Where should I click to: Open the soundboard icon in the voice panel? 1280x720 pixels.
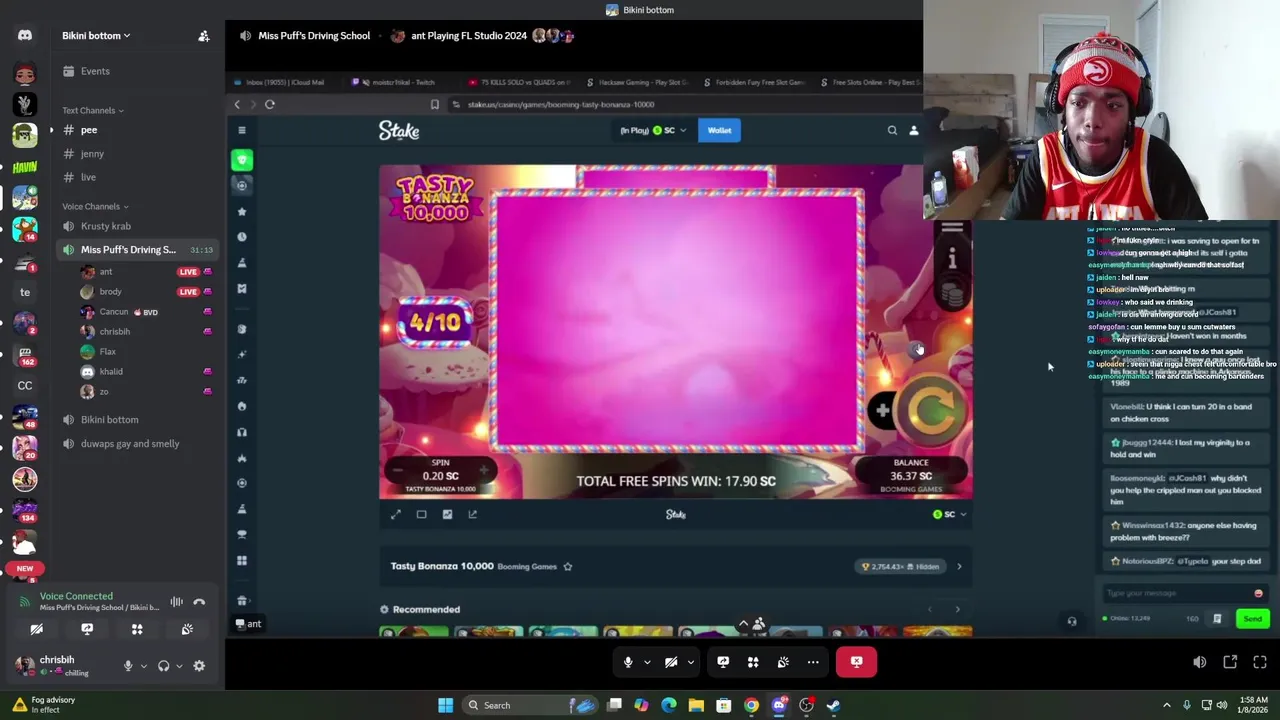point(187,629)
